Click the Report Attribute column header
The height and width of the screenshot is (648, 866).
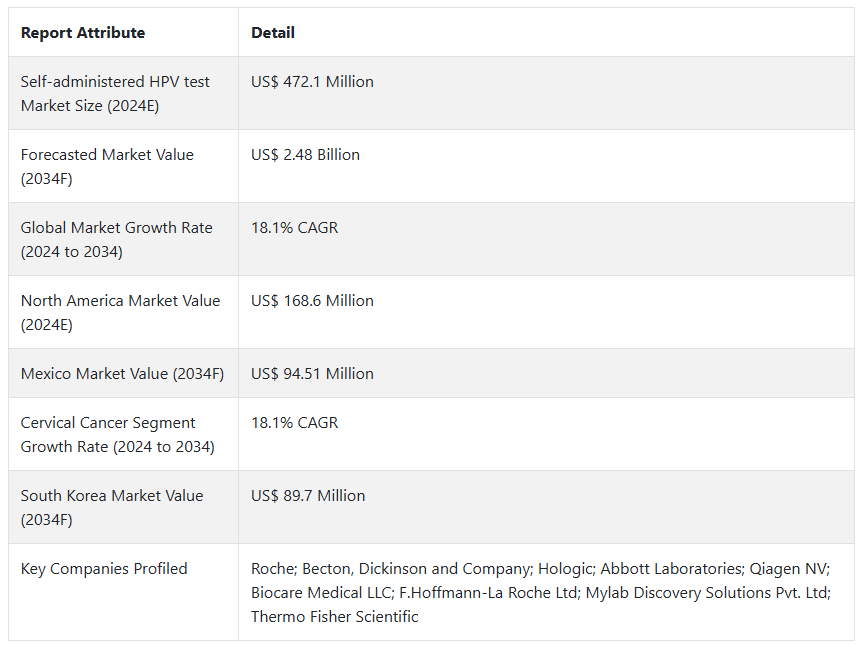tap(83, 33)
